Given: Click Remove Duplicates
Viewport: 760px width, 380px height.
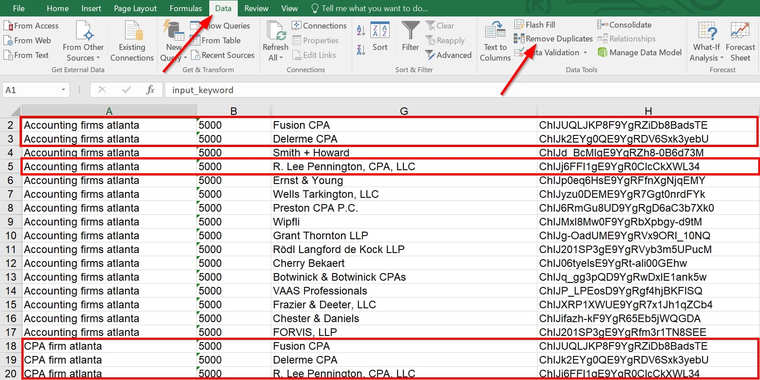Looking at the screenshot, I should 554,38.
